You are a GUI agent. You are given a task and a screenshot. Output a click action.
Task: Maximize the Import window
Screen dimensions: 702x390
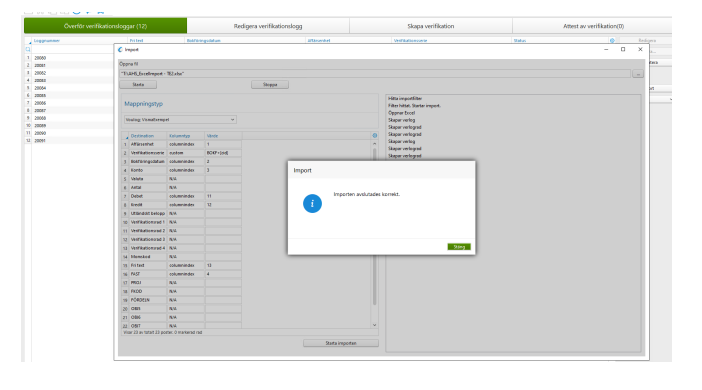tap(623, 49)
